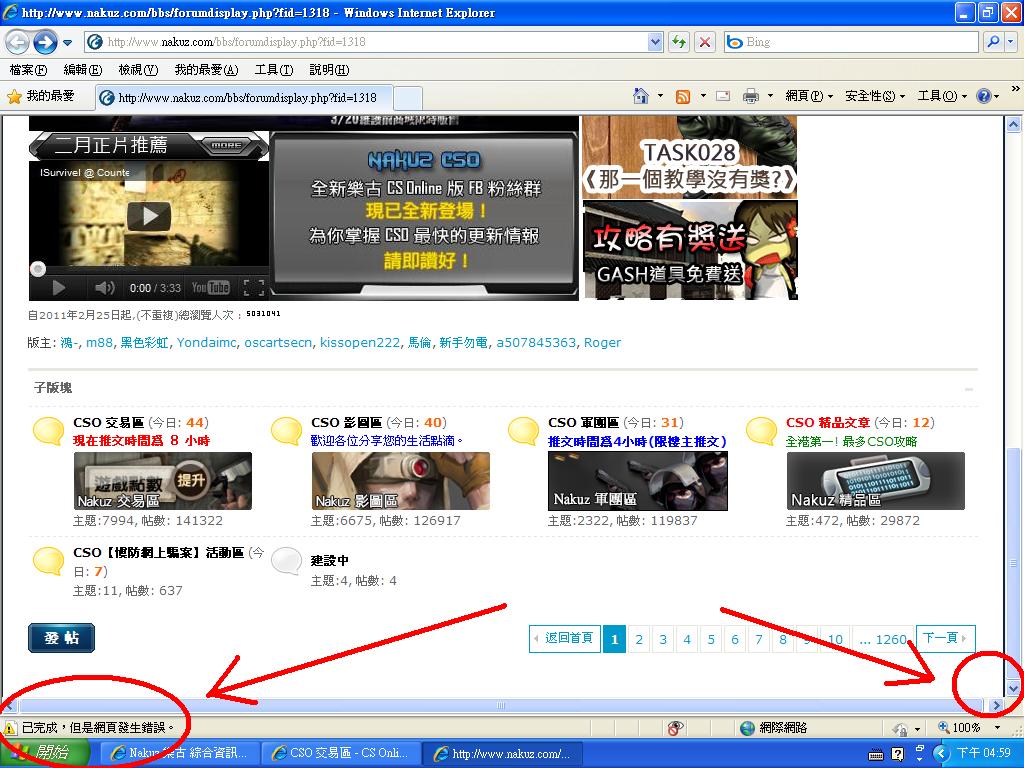Open the address bar history dropdown
Viewport: 1024px width, 768px height.
pyautogui.click(x=655, y=42)
